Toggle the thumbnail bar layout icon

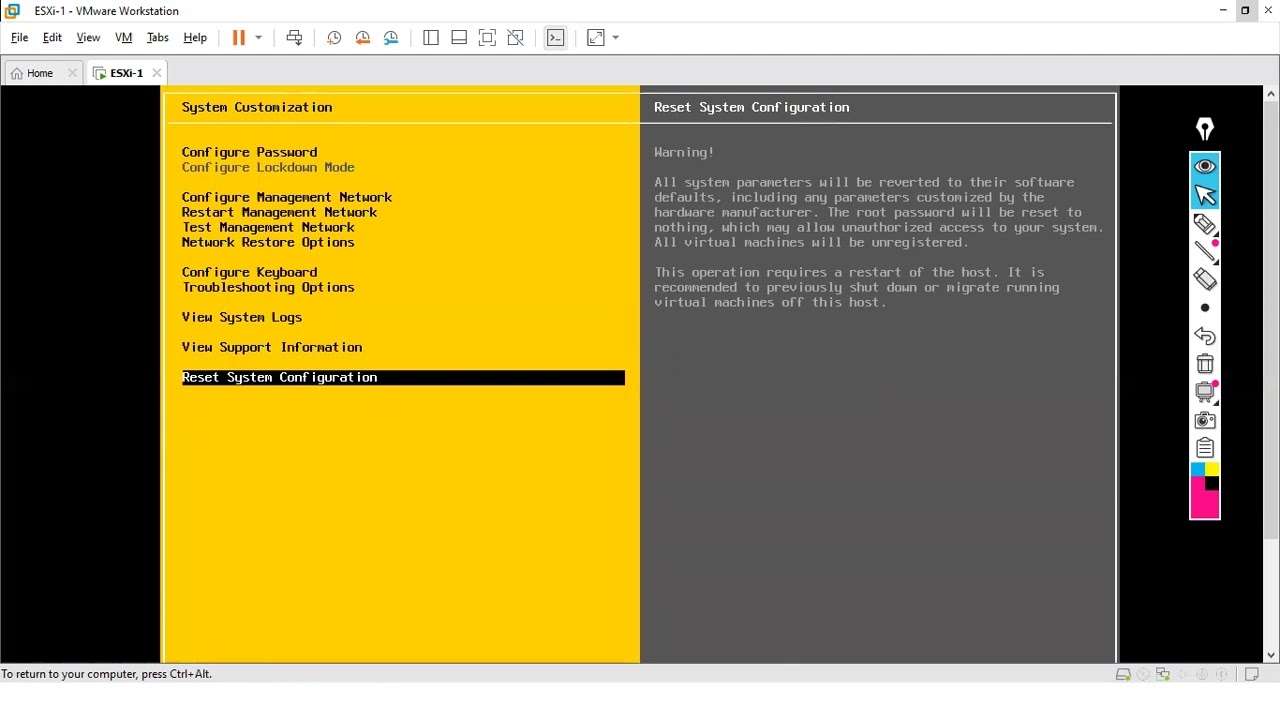coord(459,38)
